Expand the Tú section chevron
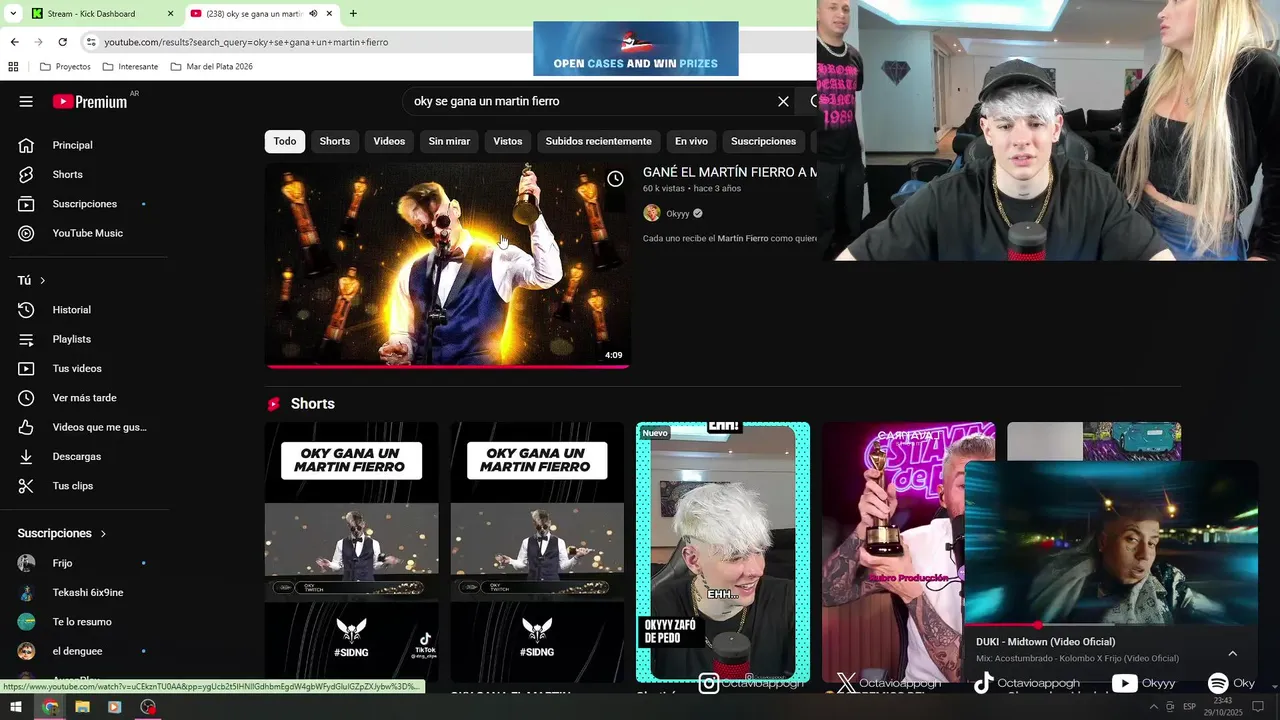Viewport: 1280px width, 720px height. tap(42, 281)
